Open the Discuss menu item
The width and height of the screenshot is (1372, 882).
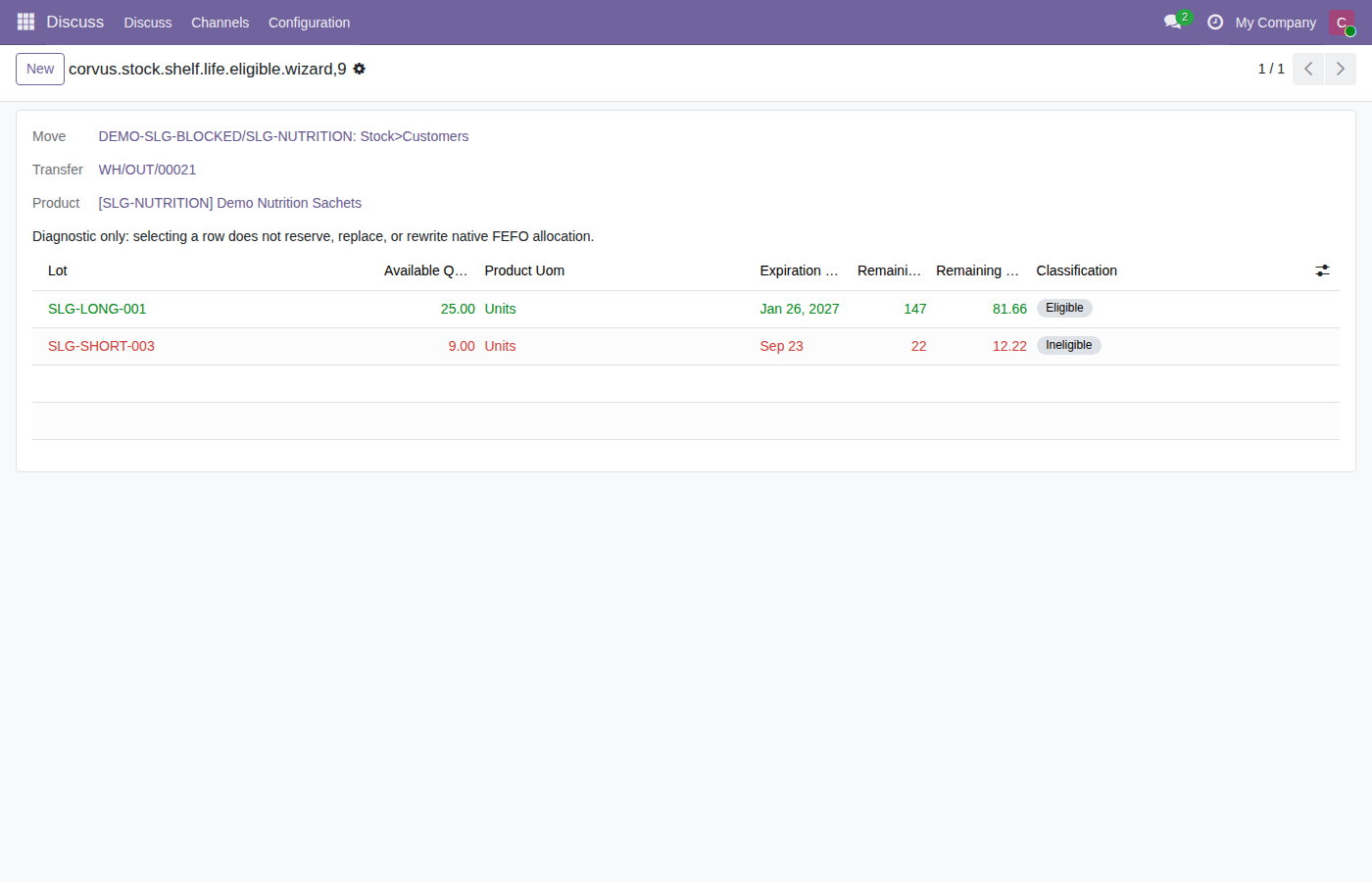pos(148,23)
